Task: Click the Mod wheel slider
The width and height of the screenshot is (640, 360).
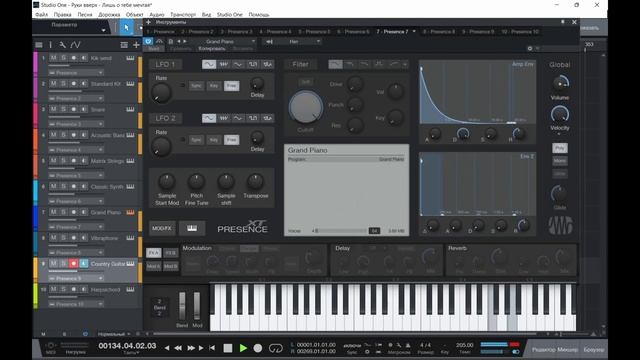Action: 197,306
